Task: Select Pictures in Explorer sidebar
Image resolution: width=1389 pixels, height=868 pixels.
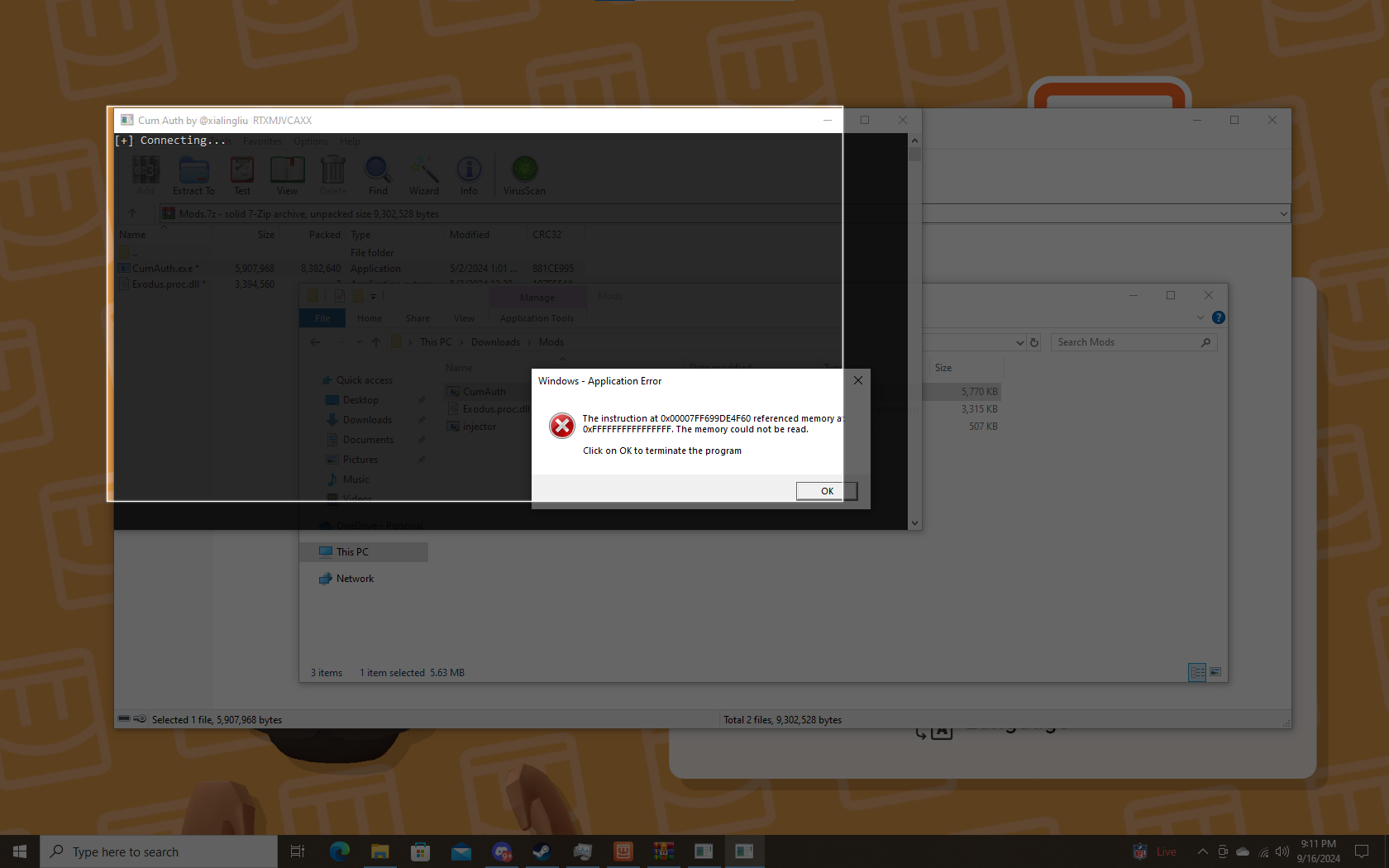Action: tap(360, 460)
